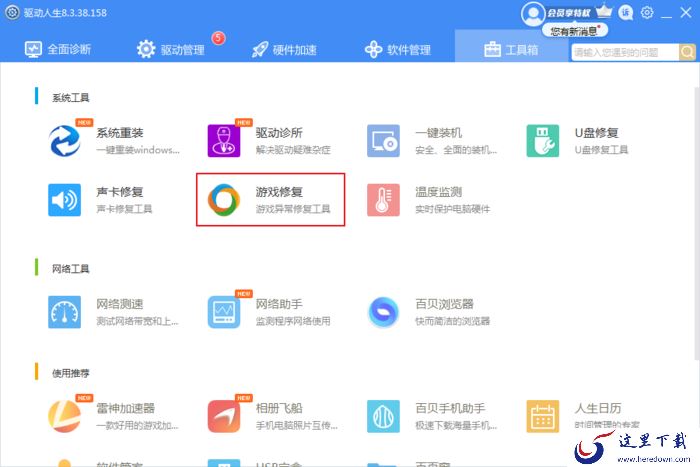This screenshot has width=700, height=467.
Task: Click the 系统重装 title text
Action: tap(120, 133)
